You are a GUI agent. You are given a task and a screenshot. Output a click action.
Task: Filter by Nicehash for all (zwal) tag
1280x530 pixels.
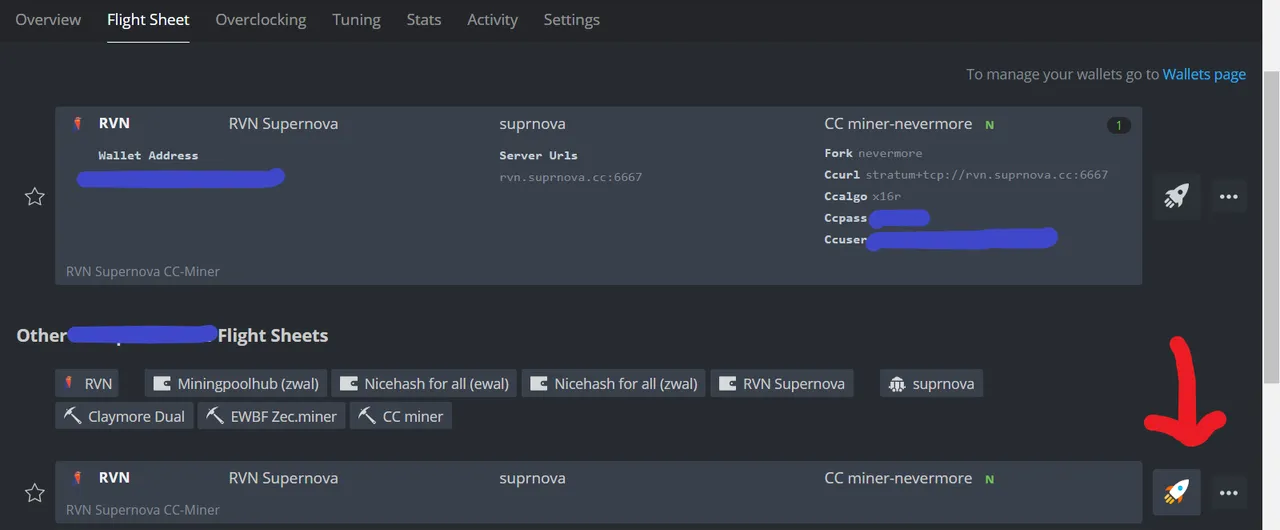click(x=614, y=384)
